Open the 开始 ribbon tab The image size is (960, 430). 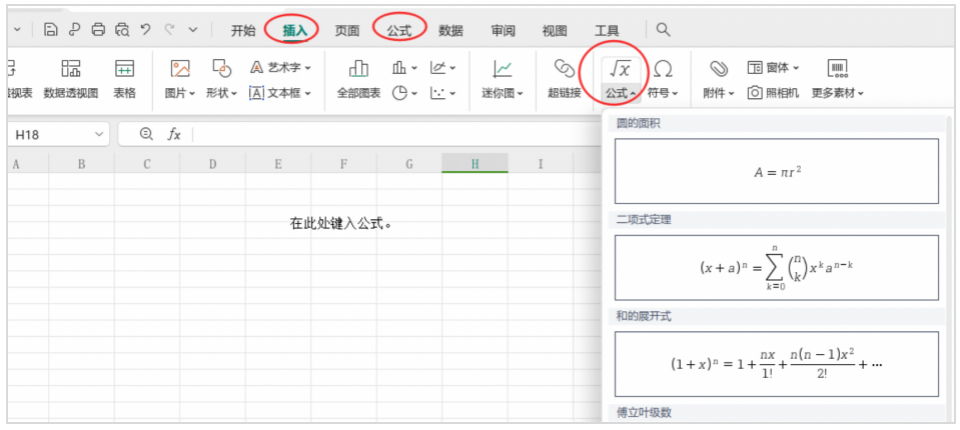243,31
